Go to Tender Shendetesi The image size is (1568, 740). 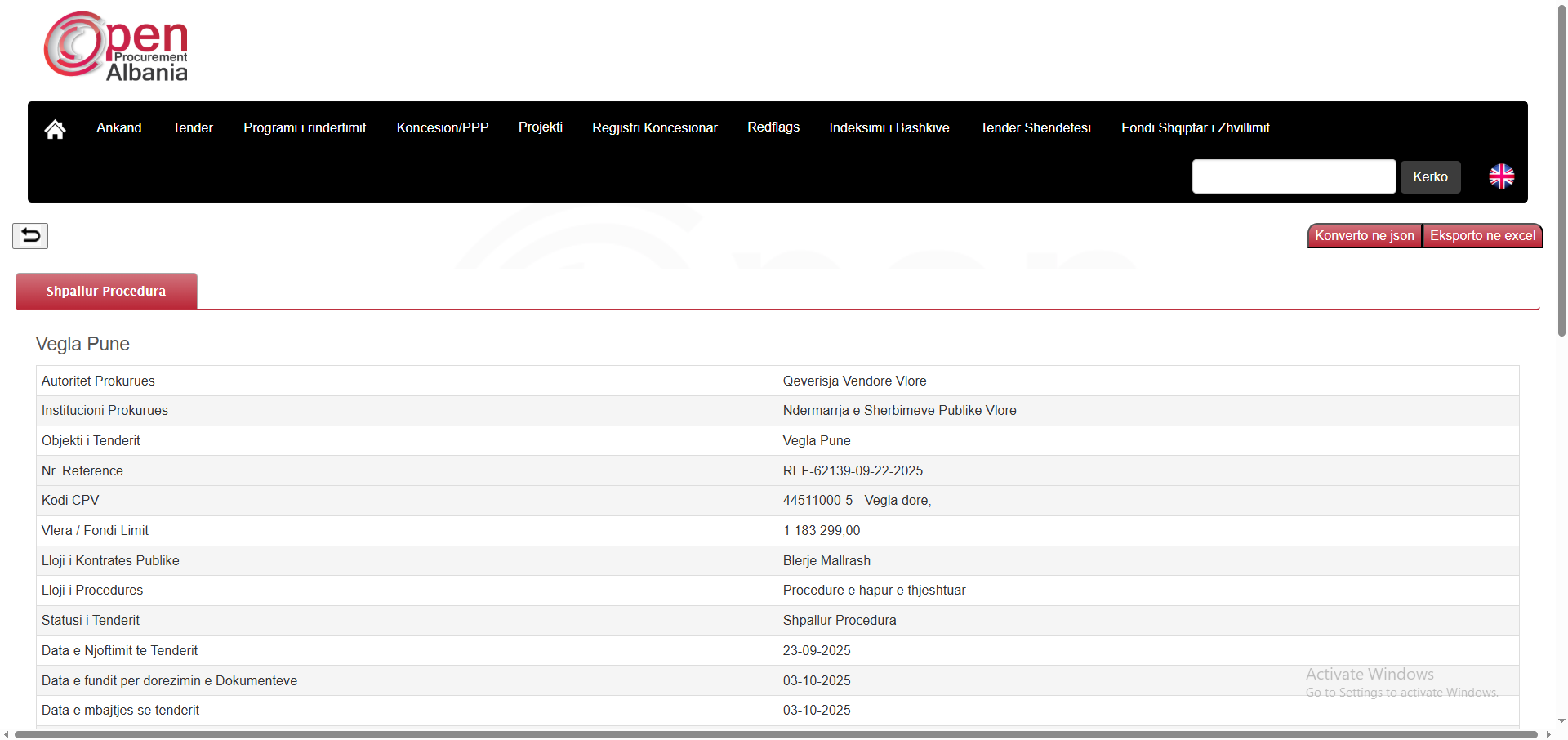1036,128
